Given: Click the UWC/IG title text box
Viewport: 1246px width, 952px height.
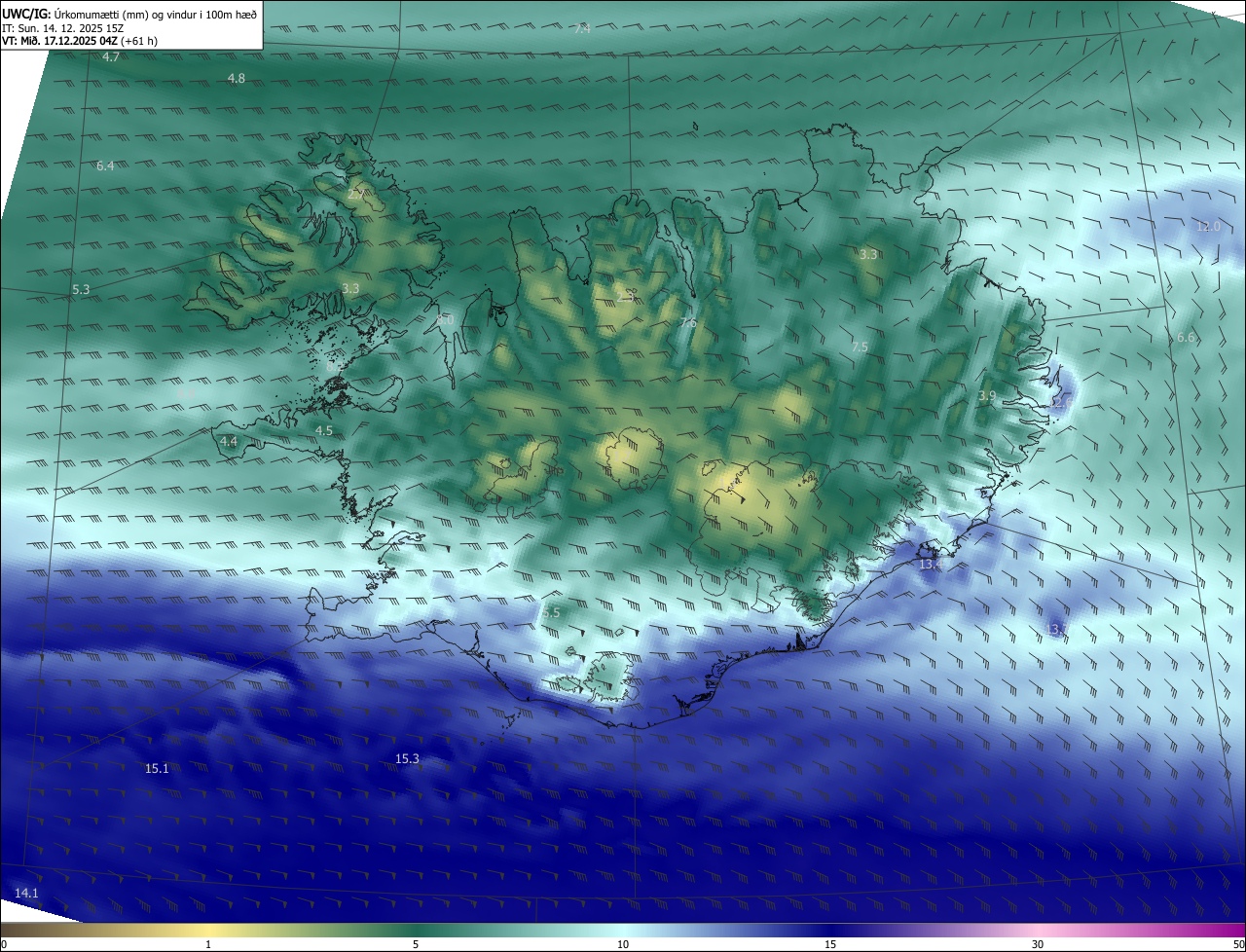Looking at the screenshot, I should (131, 25).
